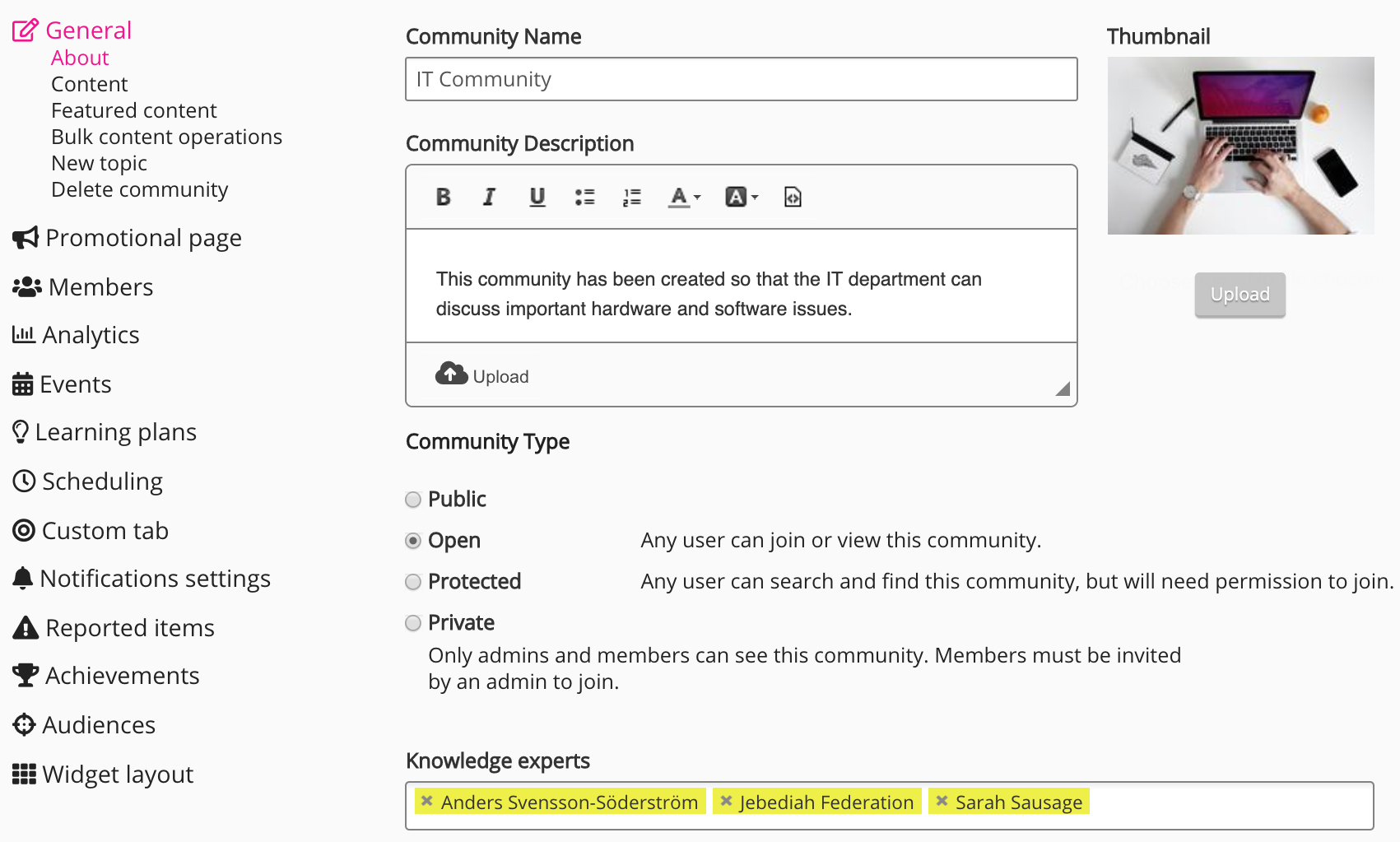Go to Analytics in the sidebar

coord(91,335)
